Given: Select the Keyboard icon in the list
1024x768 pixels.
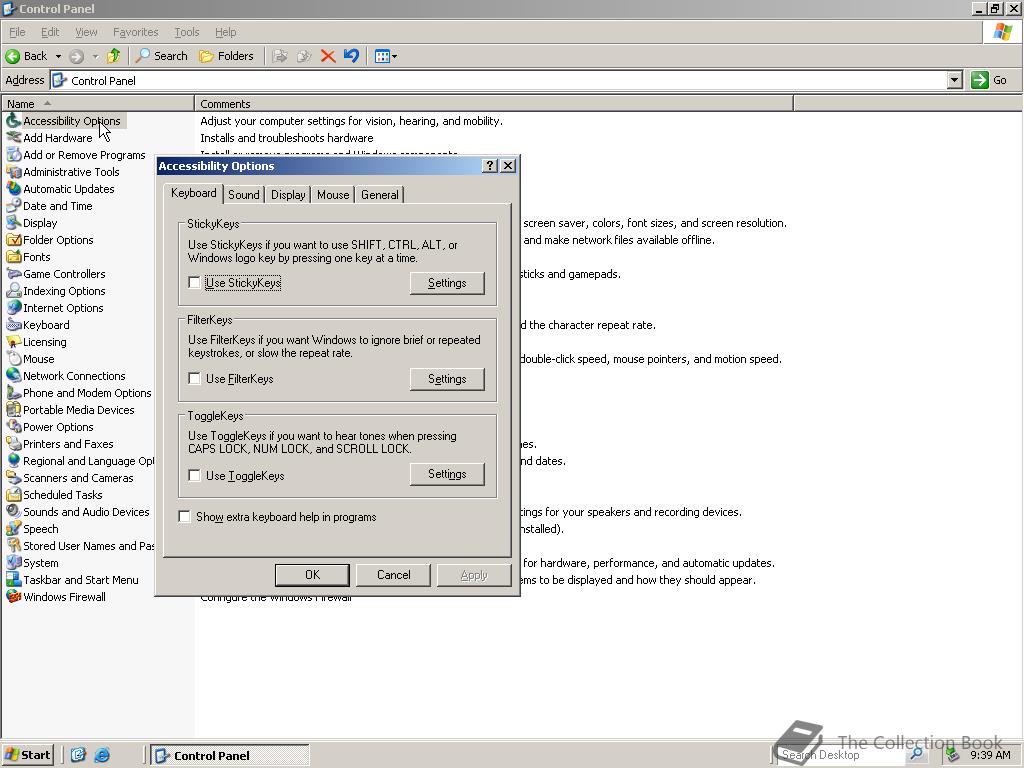Looking at the screenshot, I should click(x=13, y=325).
